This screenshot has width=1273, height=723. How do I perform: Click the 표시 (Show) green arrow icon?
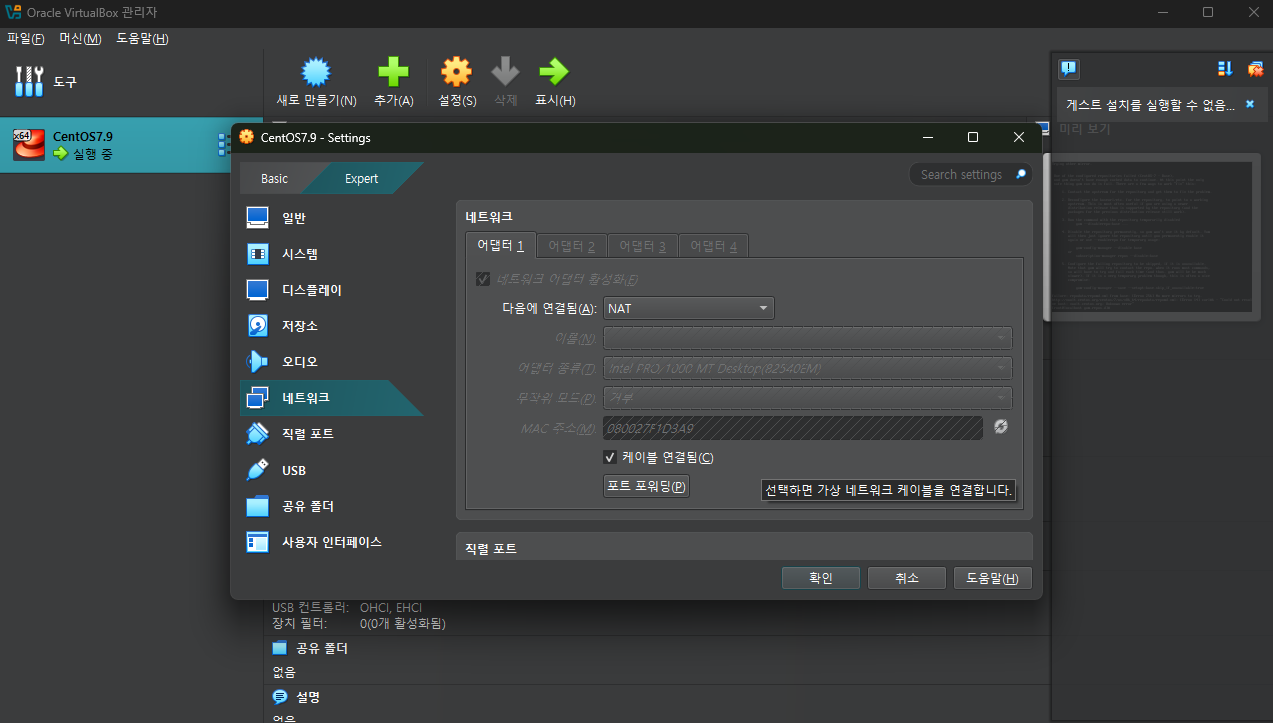pos(554,72)
